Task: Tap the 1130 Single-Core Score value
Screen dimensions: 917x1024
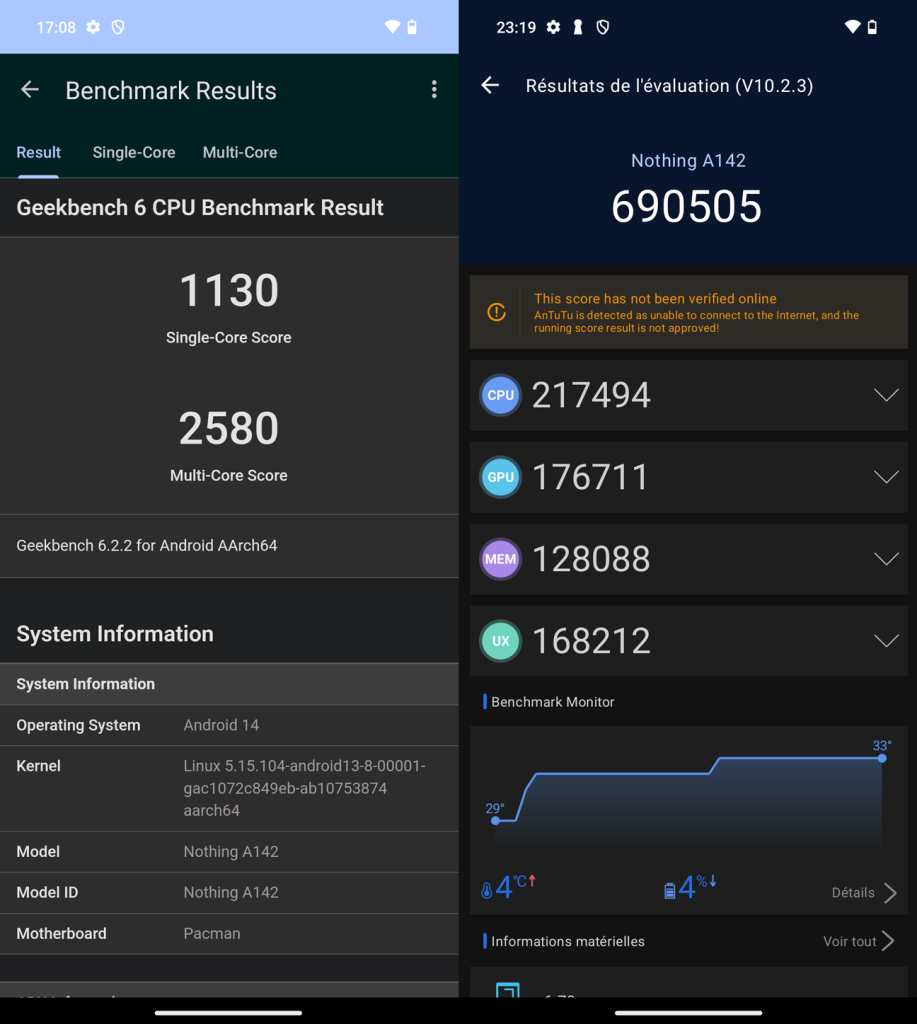Action: 229,290
